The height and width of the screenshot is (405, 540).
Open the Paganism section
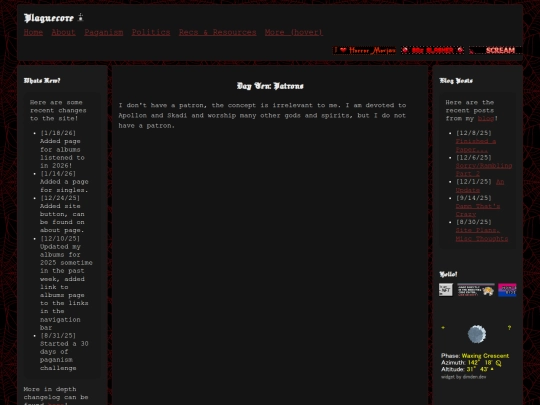point(104,32)
